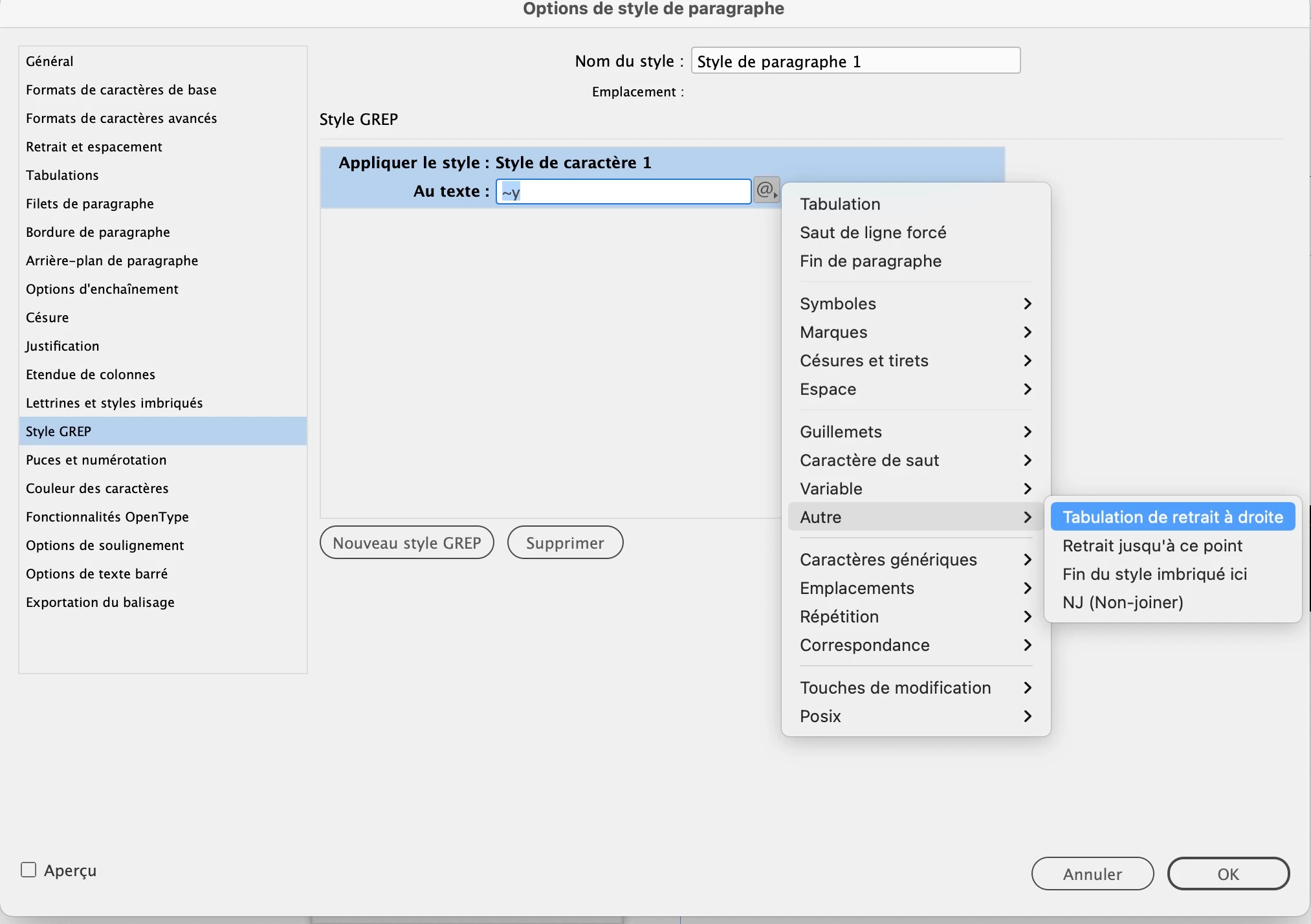Screen dimensions: 1311x924
Task: Choose Retrait jusqu'à ce point
Action: tap(1152, 545)
